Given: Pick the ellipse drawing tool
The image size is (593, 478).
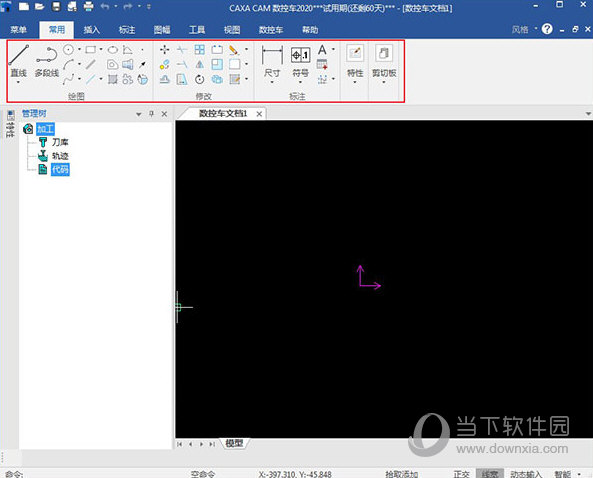Looking at the screenshot, I should (x=113, y=50).
